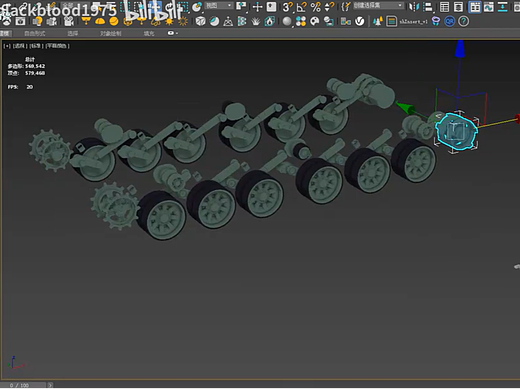Click the four-circles icon beside gray sphere

pos(301,21)
